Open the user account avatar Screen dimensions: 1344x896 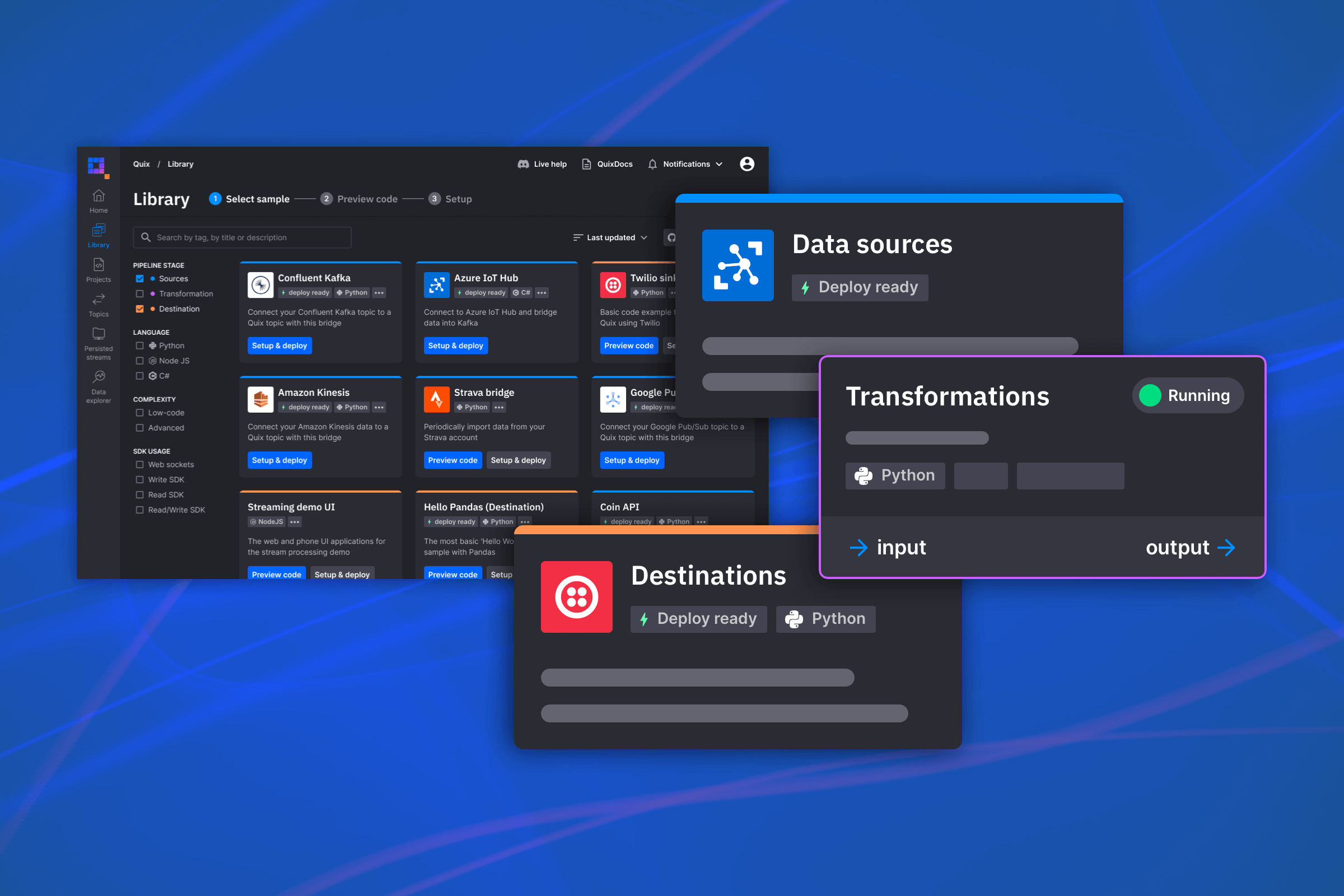coord(747,164)
